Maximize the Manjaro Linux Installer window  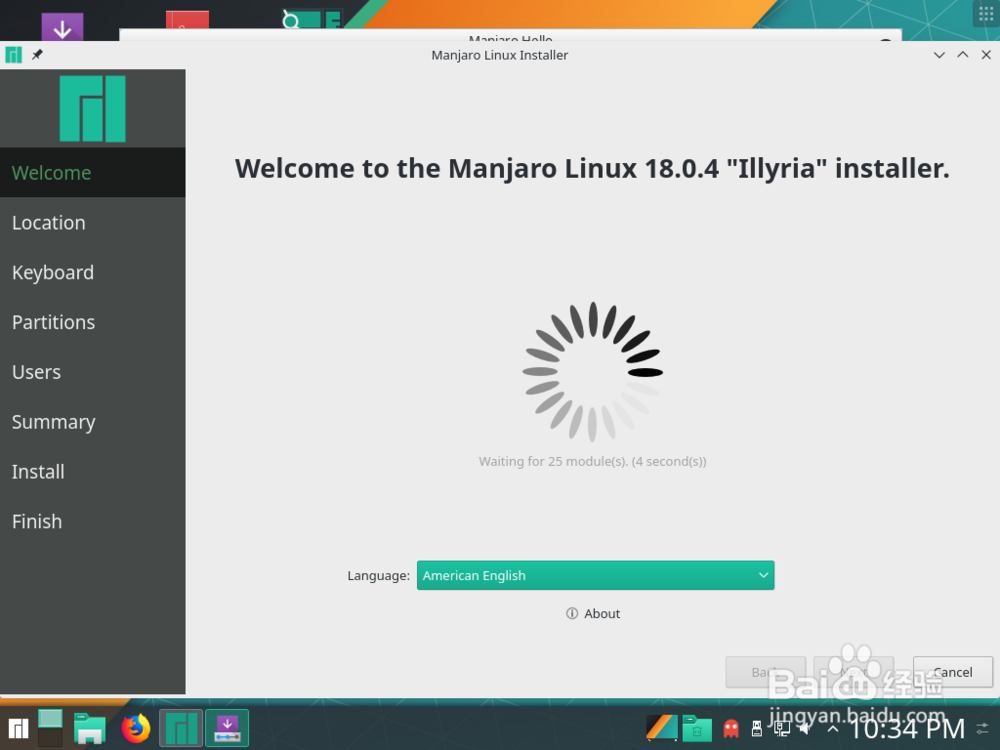pos(963,55)
